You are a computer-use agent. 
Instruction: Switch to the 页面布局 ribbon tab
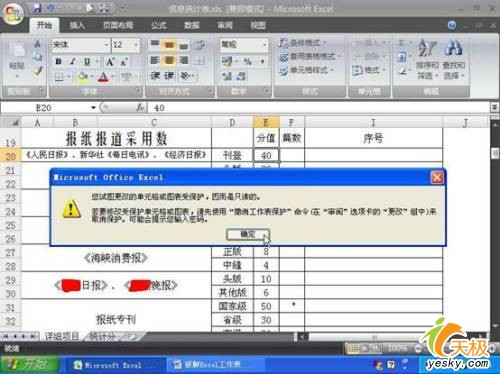coord(118,25)
